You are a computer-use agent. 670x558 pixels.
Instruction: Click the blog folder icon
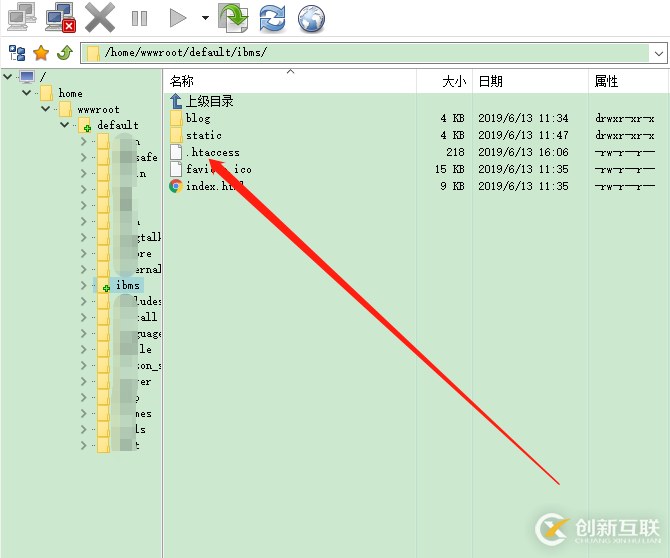(176, 118)
